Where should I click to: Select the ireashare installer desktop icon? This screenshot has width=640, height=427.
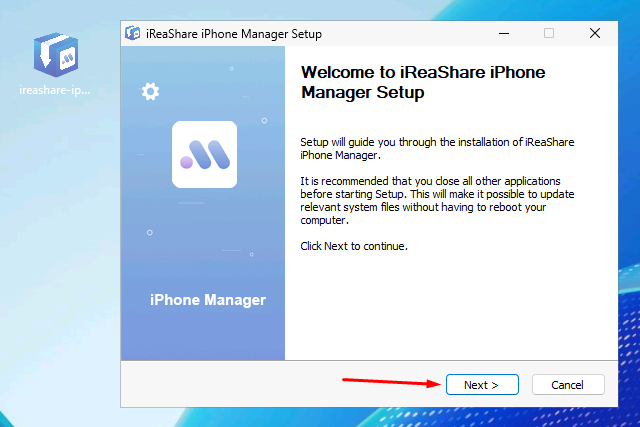pos(55,54)
